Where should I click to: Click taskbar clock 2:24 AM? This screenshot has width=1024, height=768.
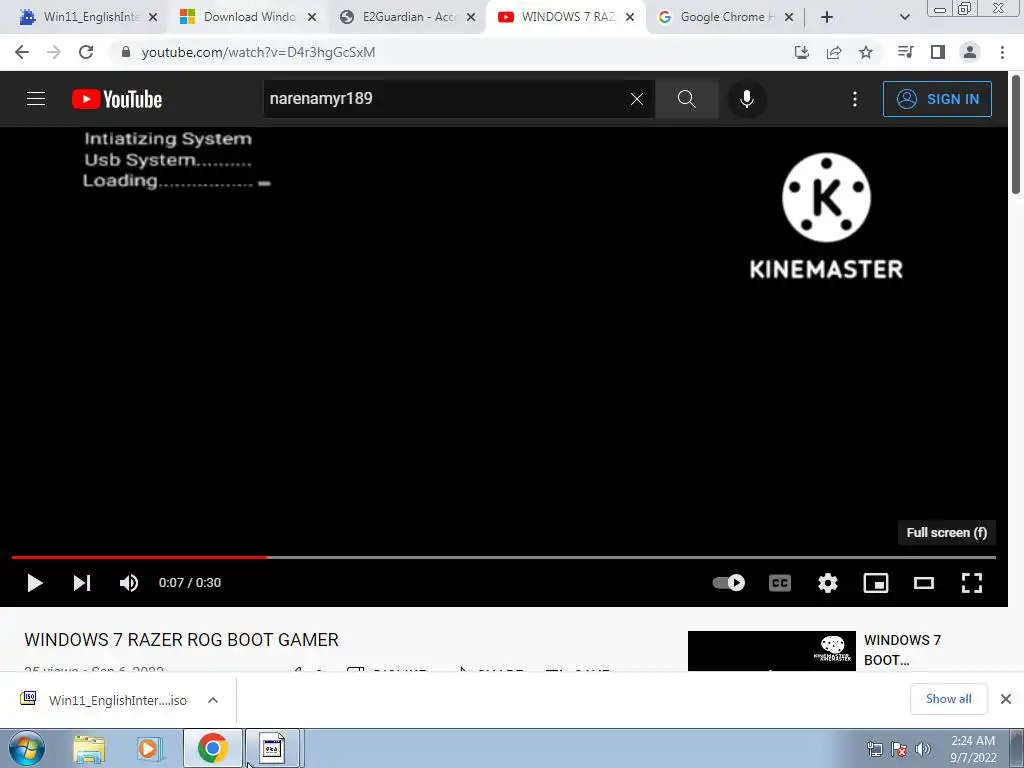[973, 741]
